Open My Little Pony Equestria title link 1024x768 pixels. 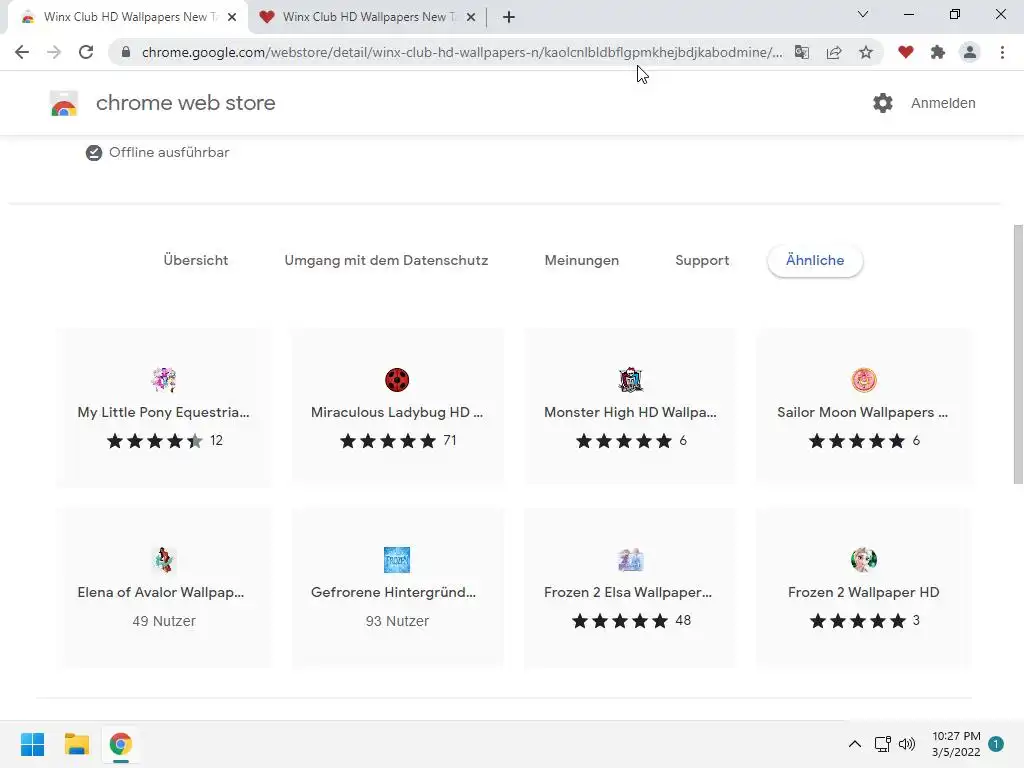coord(163,412)
